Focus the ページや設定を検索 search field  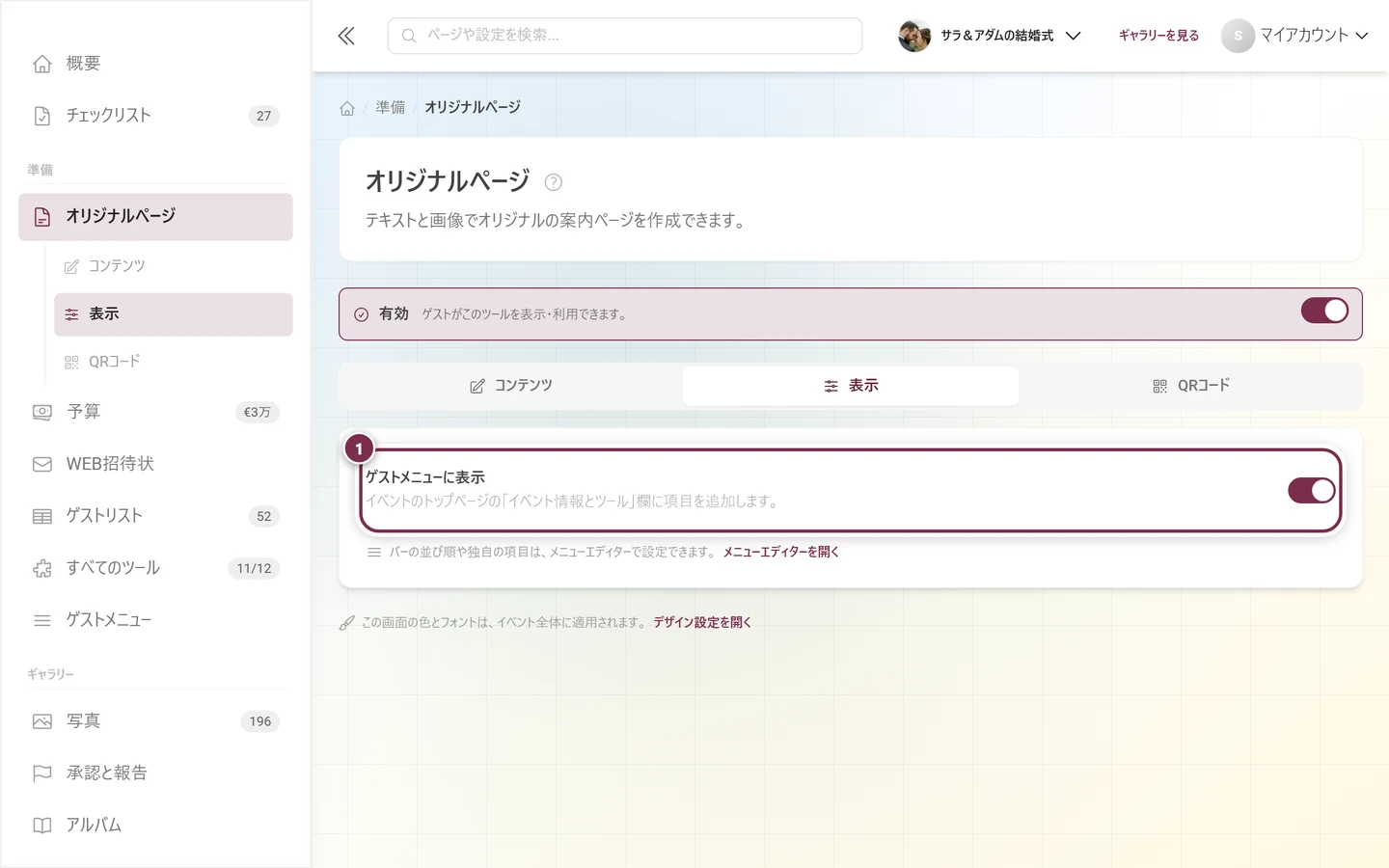pyautogui.click(x=625, y=36)
